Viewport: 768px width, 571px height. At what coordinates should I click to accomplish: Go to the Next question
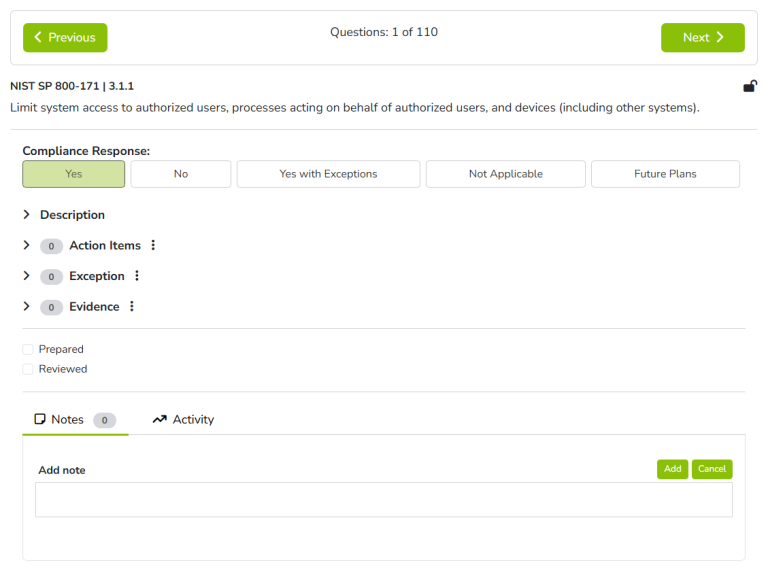702,38
